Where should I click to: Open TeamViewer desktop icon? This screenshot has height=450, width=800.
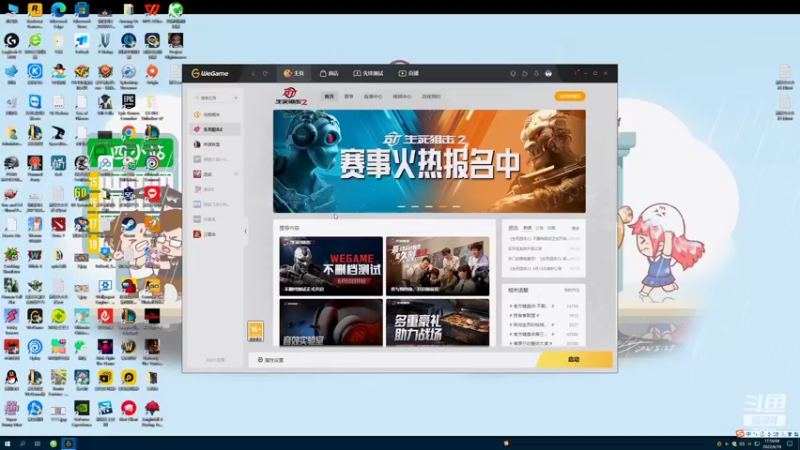click(35, 106)
